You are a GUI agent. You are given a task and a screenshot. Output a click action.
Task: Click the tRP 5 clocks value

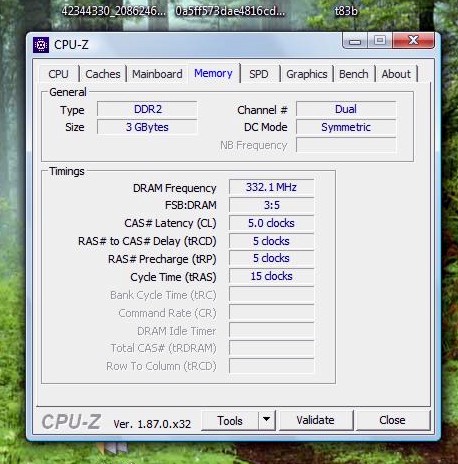pyautogui.click(x=271, y=258)
